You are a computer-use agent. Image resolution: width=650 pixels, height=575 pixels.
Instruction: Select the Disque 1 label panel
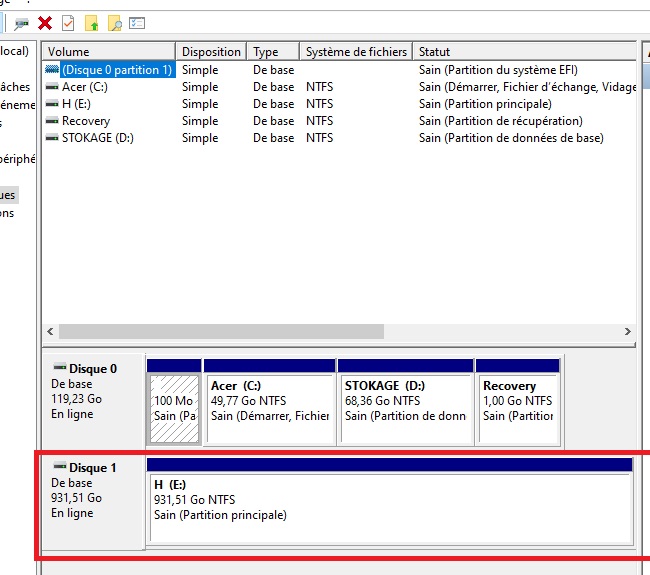pyautogui.click(x=92, y=497)
